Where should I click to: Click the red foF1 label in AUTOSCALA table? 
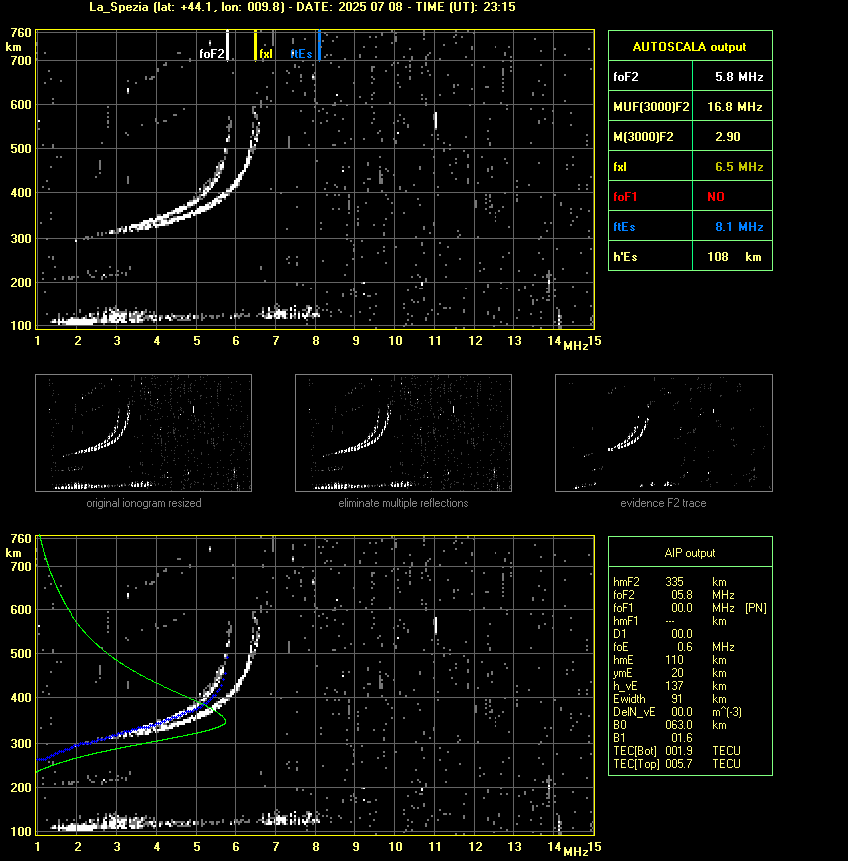click(x=625, y=197)
